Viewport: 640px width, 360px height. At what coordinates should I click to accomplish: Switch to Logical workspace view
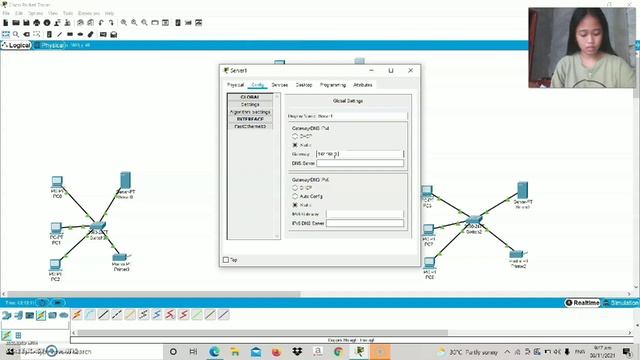coord(16,45)
